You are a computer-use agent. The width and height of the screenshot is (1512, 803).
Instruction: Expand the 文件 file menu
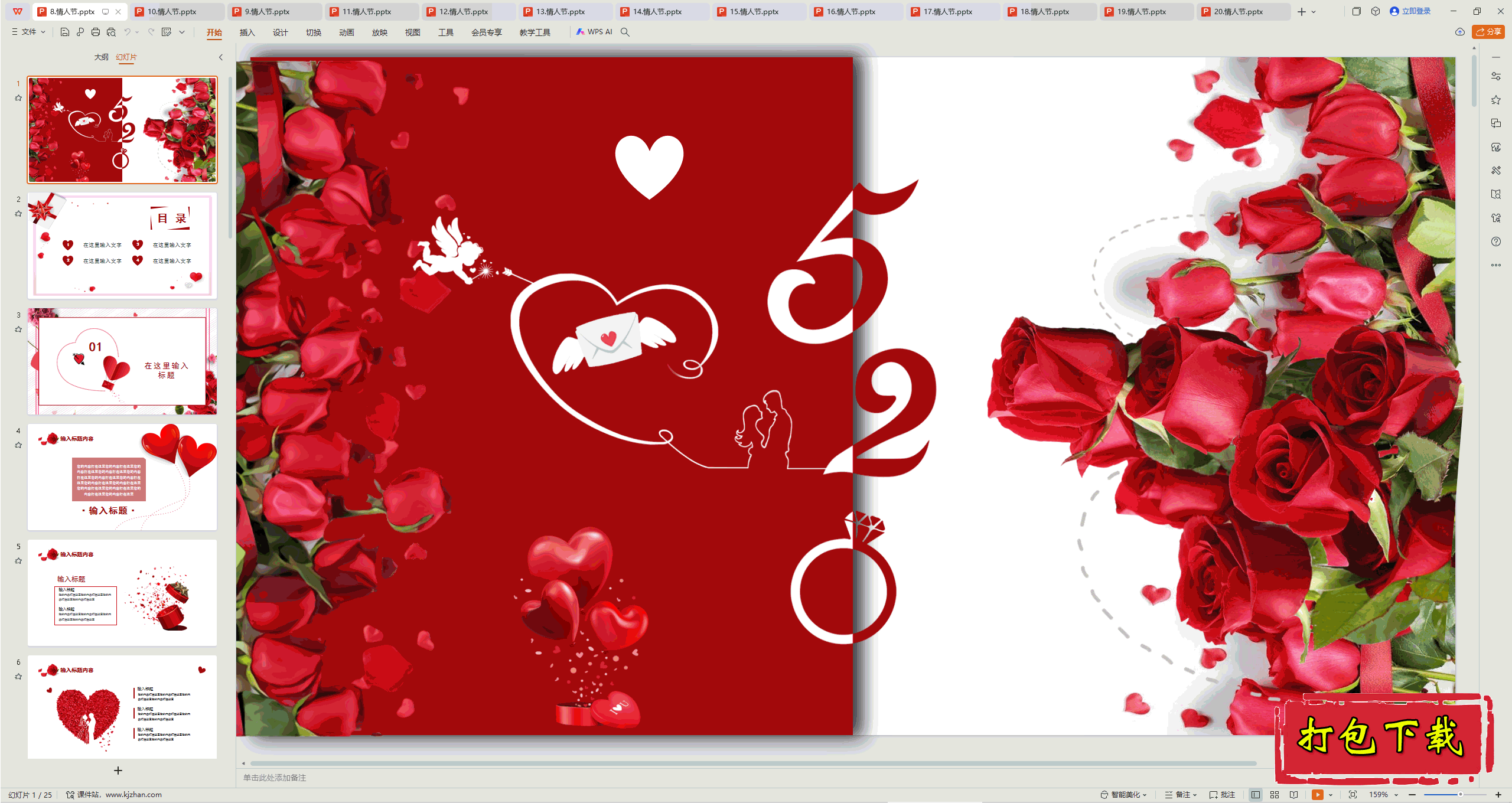coord(28,32)
